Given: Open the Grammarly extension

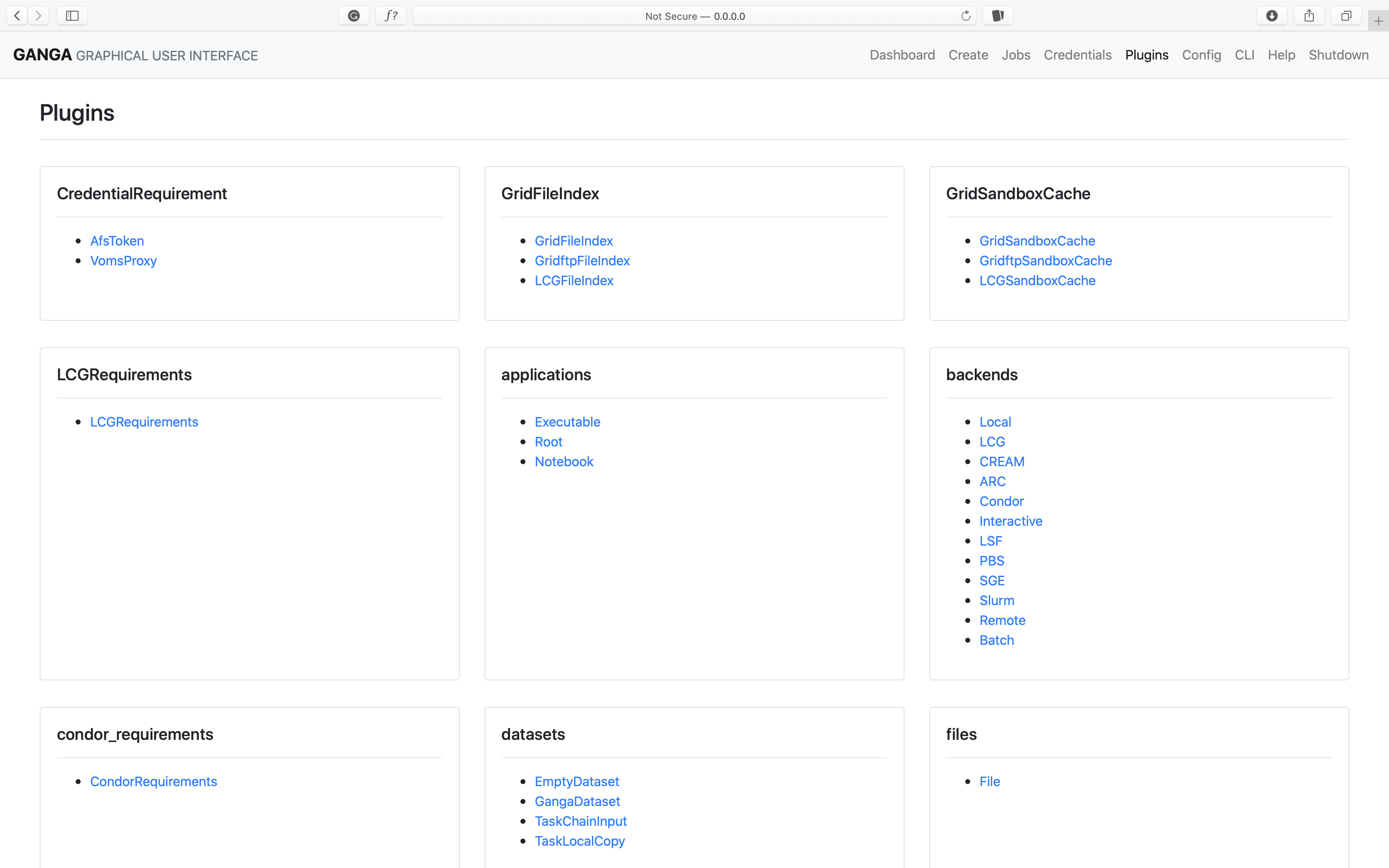Looking at the screenshot, I should [353, 16].
